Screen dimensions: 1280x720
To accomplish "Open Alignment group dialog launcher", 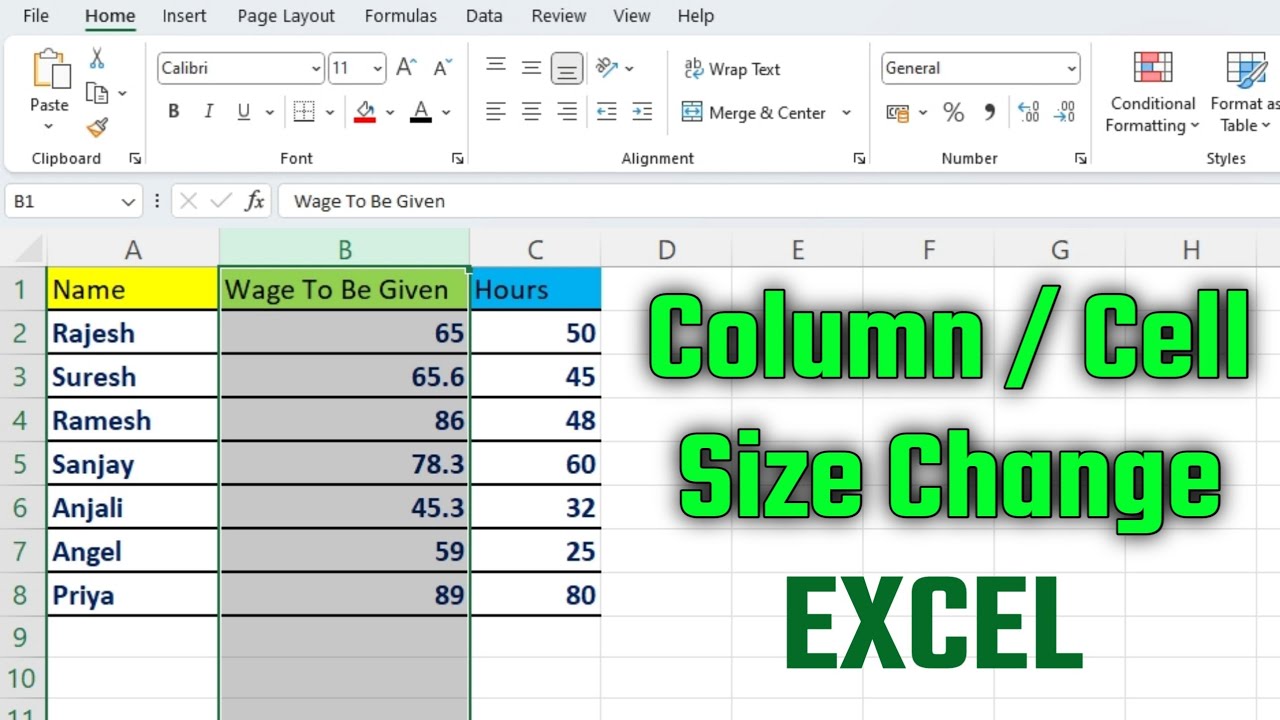I will [x=859, y=158].
